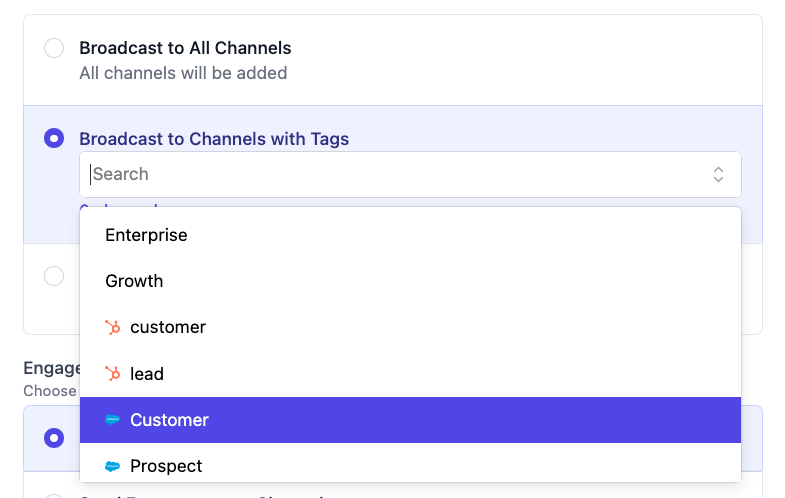This screenshot has width=785, height=498.
Task: Select Broadcast to Channels with Tags radio
Action: [54, 138]
